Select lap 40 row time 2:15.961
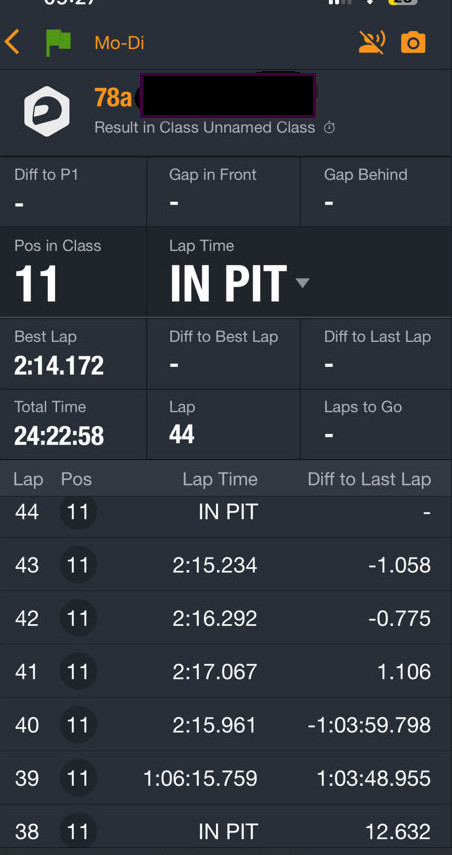The image size is (452, 855). (214, 725)
